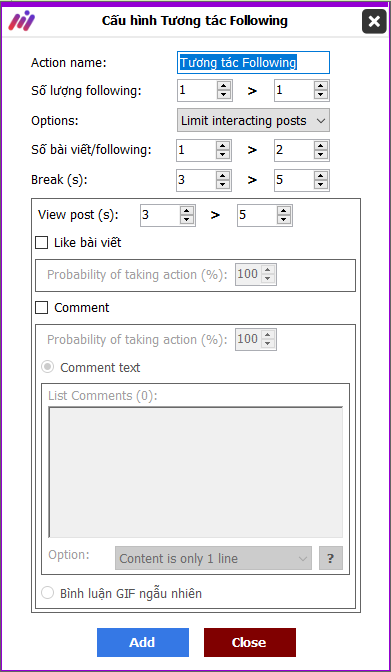This screenshot has width=391, height=672.
Task: Decrease second Số lượng following value
Action: (x=320, y=95)
